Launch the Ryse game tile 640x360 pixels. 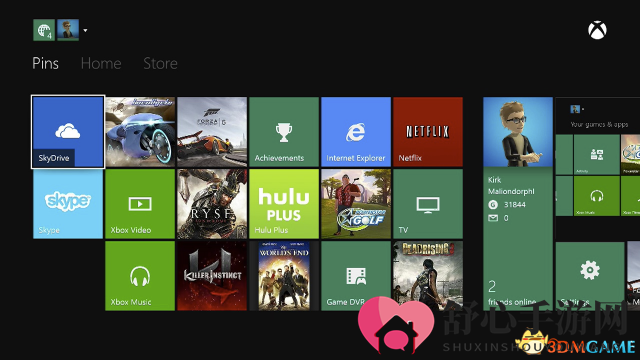[x=212, y=204]
